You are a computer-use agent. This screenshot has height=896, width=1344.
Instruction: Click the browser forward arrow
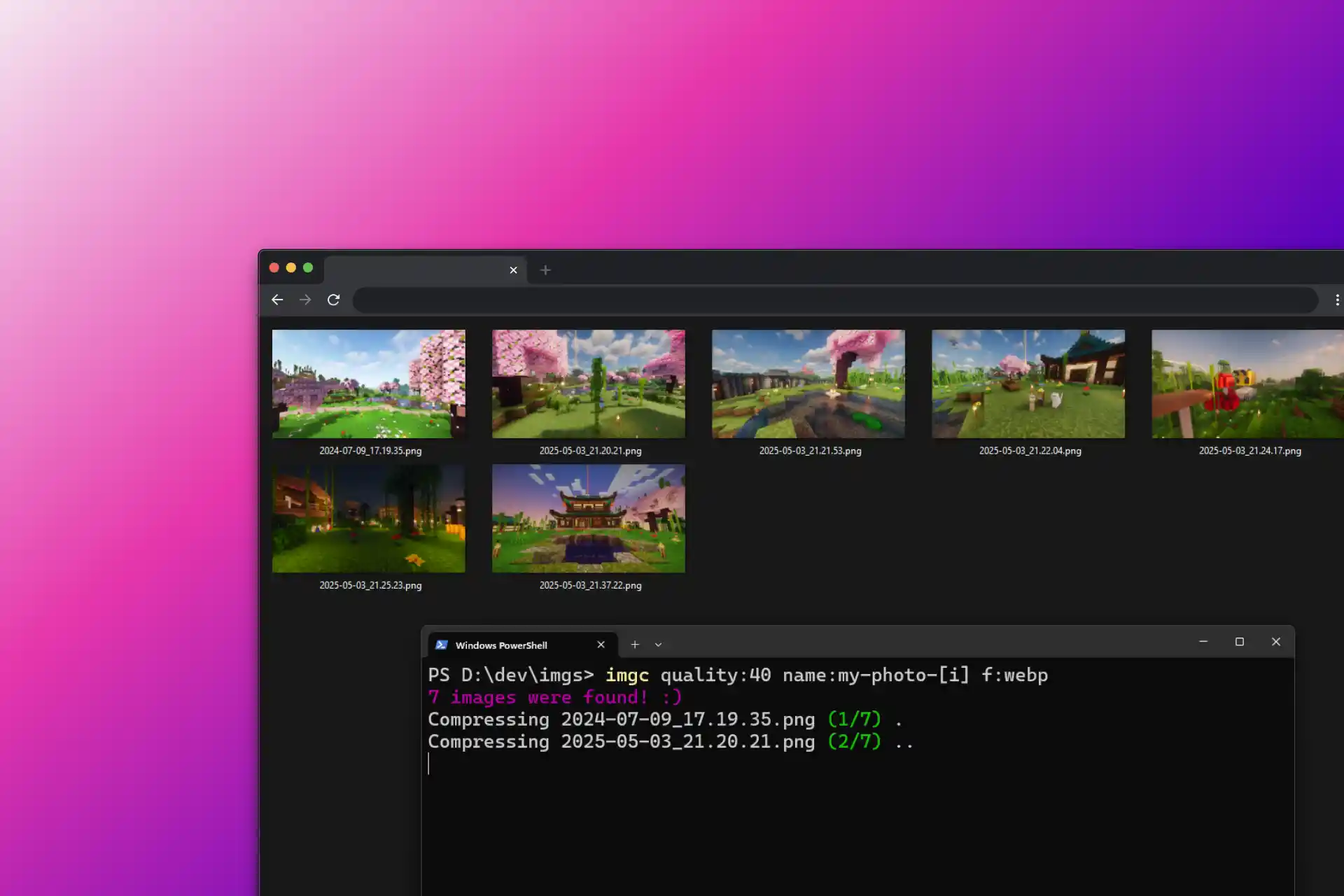305,300
